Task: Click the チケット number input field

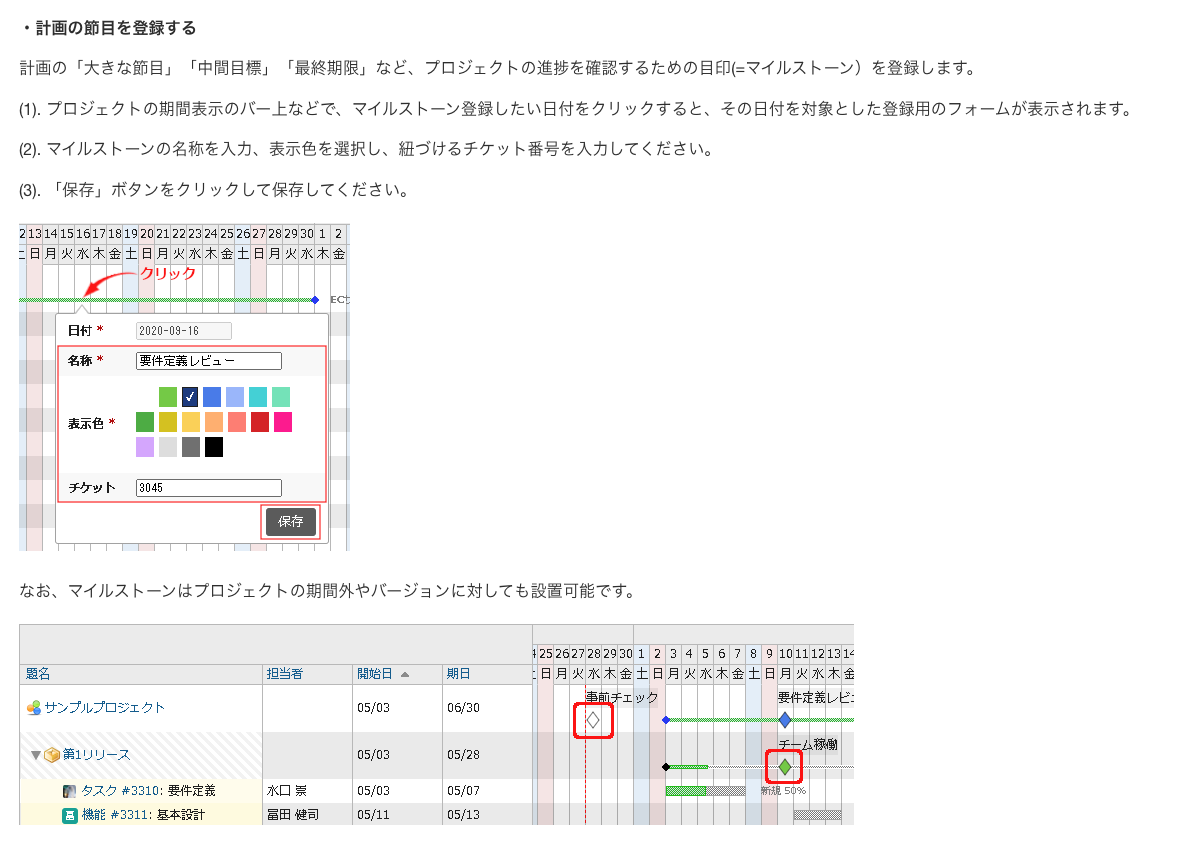Action: coord(209,488)
